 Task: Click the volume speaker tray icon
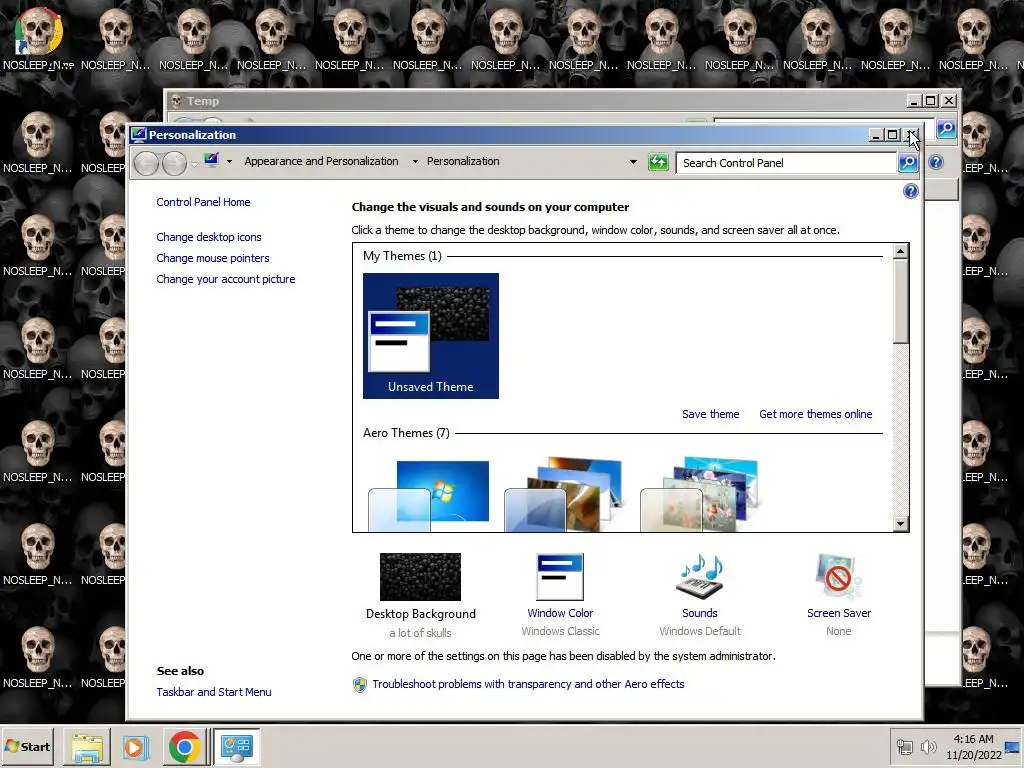928,746
